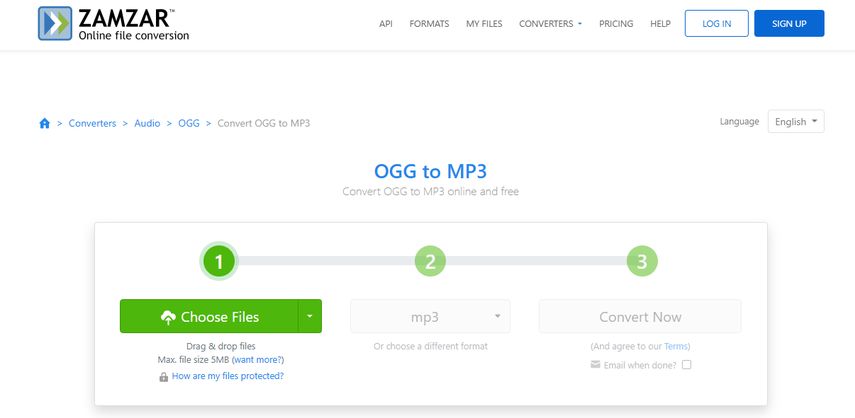Click the Convert Now button
Viewport: 855px width, 418px height.
point(640,316)
